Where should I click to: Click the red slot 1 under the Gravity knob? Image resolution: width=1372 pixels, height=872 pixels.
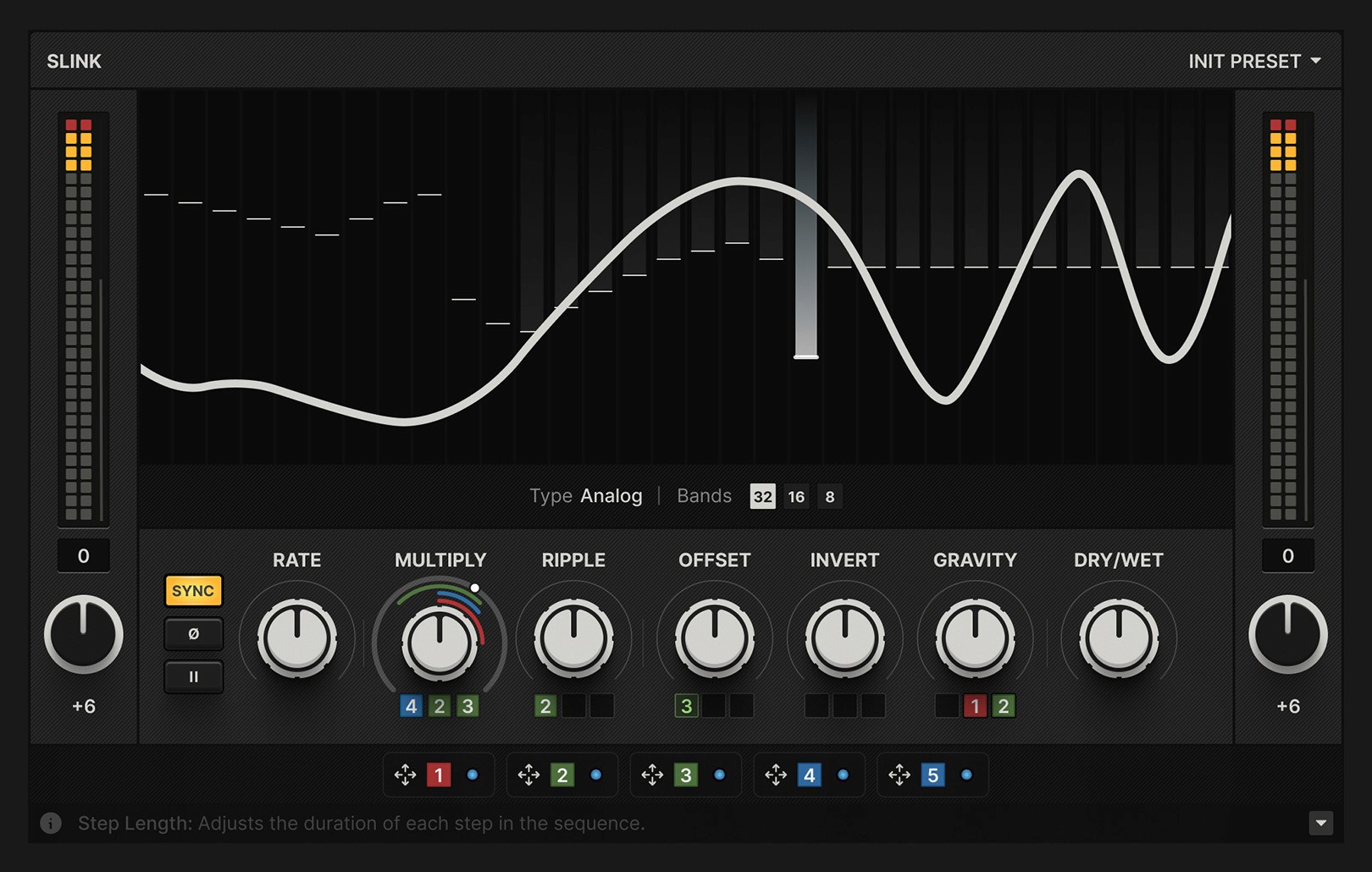pos(975,705)
